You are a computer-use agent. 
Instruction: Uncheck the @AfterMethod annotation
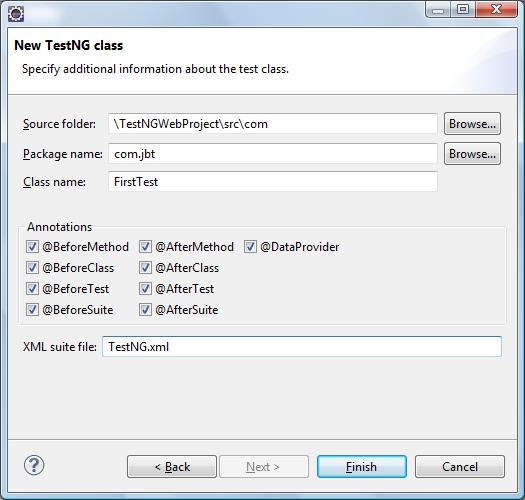point(145,247)
